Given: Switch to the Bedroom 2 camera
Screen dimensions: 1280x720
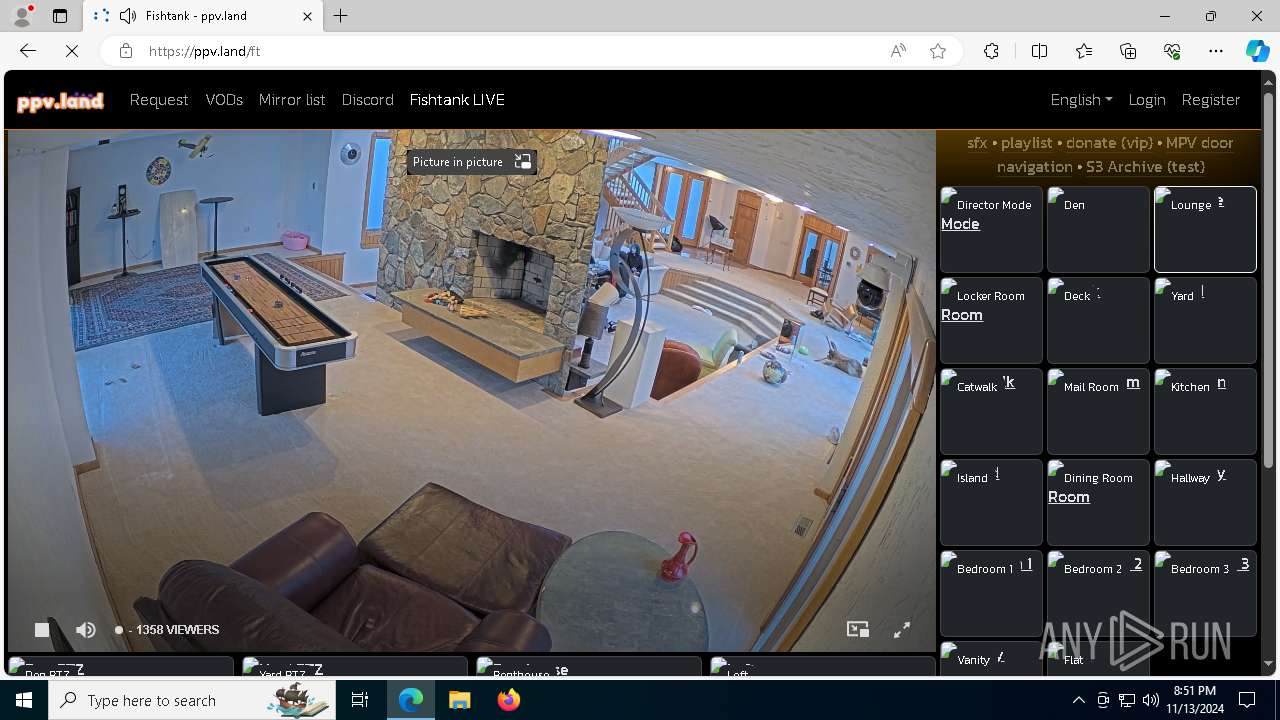Looking at the screenshot, I should point(1098,593).
